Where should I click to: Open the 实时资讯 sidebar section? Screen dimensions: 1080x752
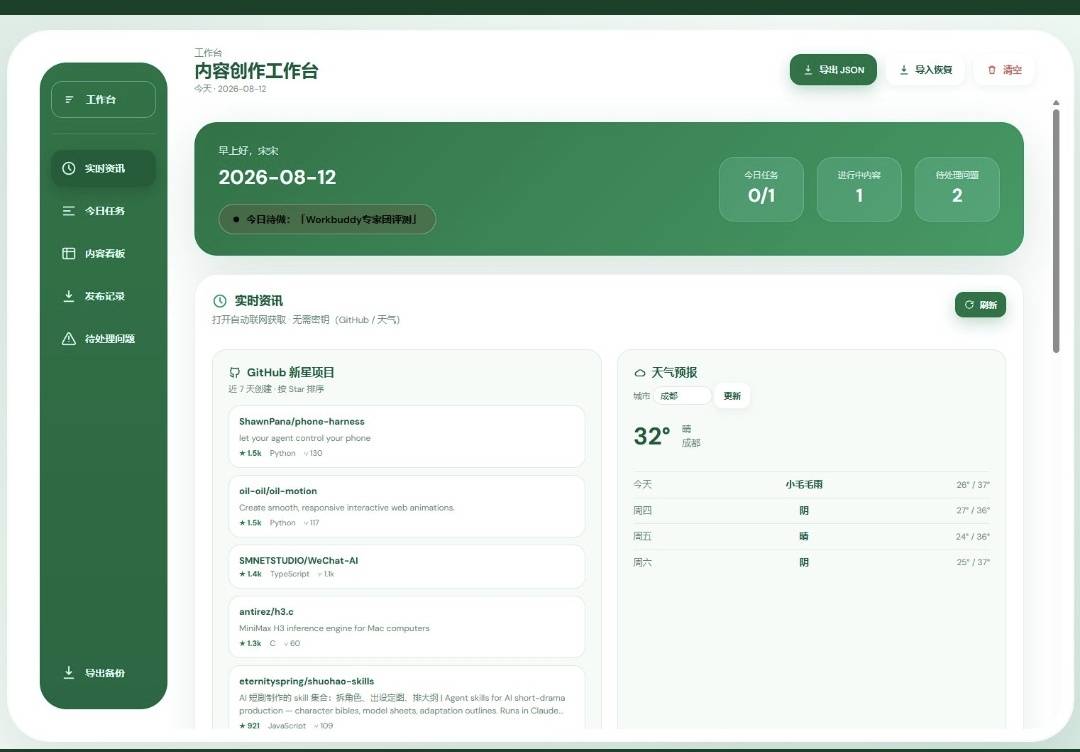click(103, 168)
